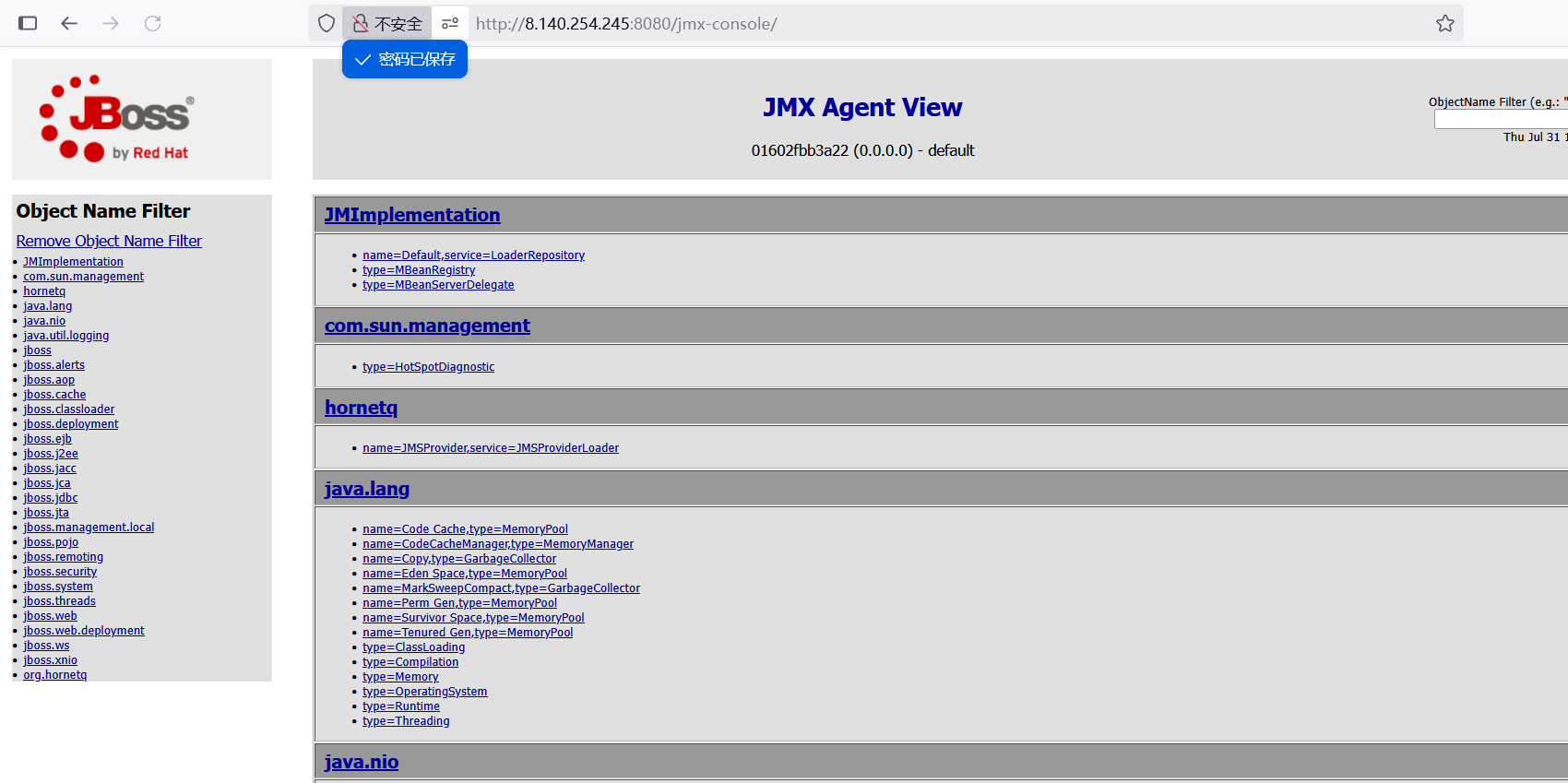Open jboss.xnio in the sidebar
This screenshot has height=783, width=1568.
coord(50,660)
